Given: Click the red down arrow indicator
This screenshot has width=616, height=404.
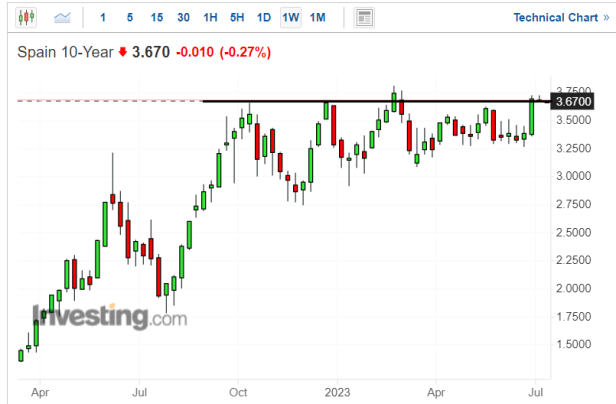Looking at the screenshot, I should tap(123, 52).
